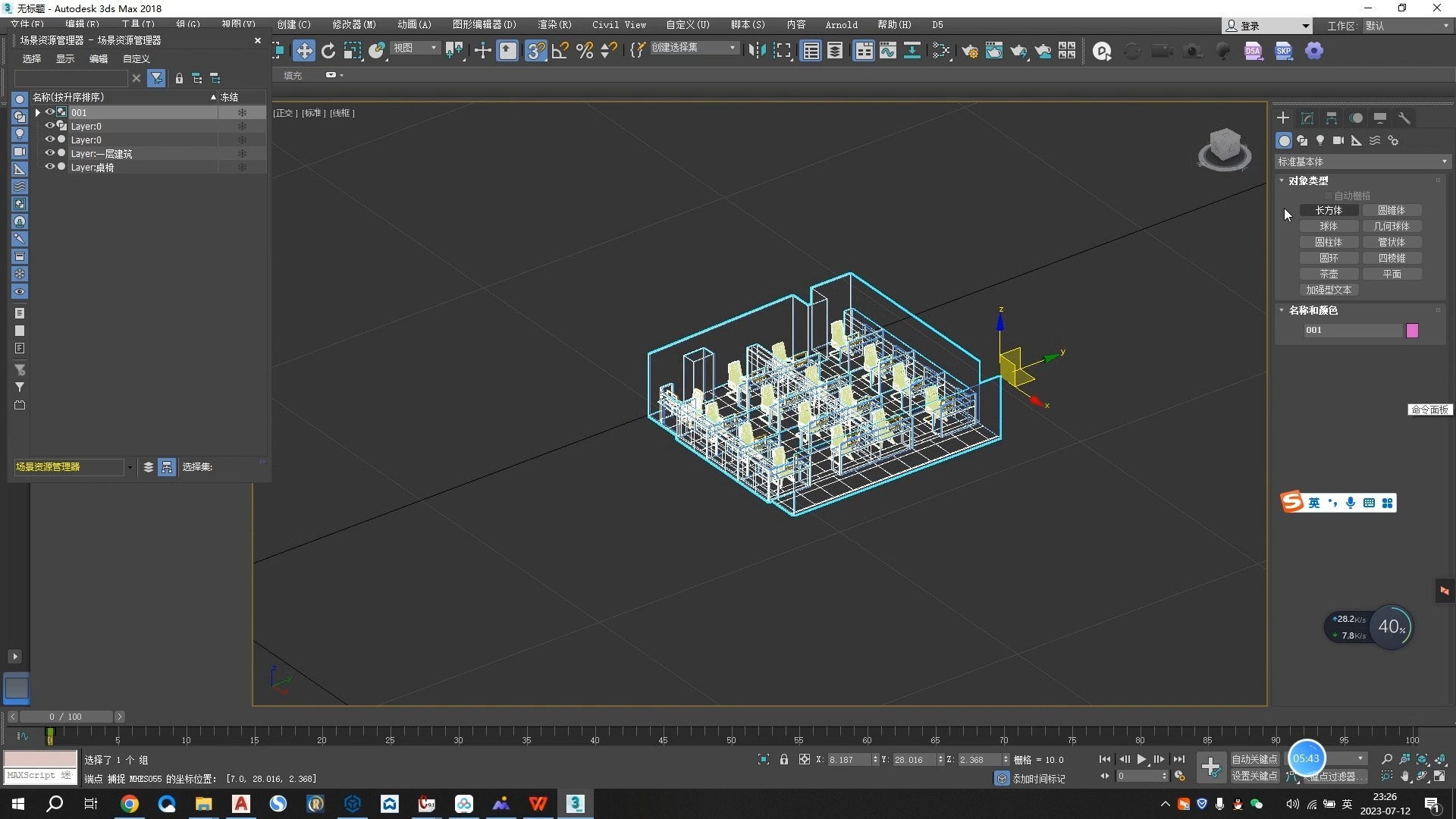The width and height of the screenshot is (1456, 819).
Task: Toggle the 3D Snaps toggle icon
Action: (x=536, y=50)
